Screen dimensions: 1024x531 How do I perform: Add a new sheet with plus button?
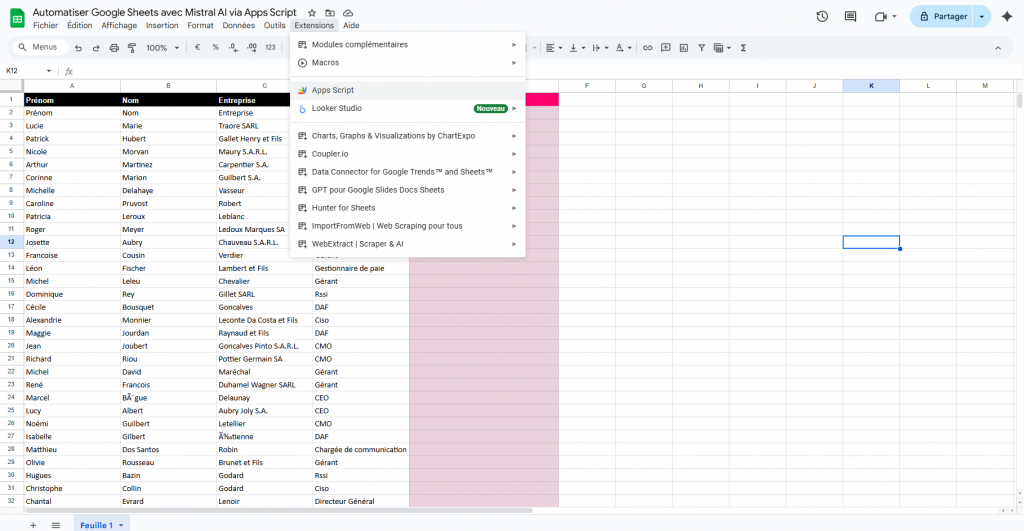pyautogui.click(x=32, y=524)
